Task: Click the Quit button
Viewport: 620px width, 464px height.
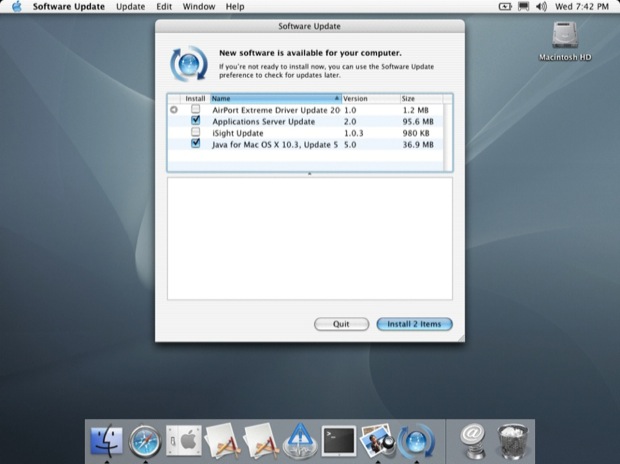Action: [341, 324]
